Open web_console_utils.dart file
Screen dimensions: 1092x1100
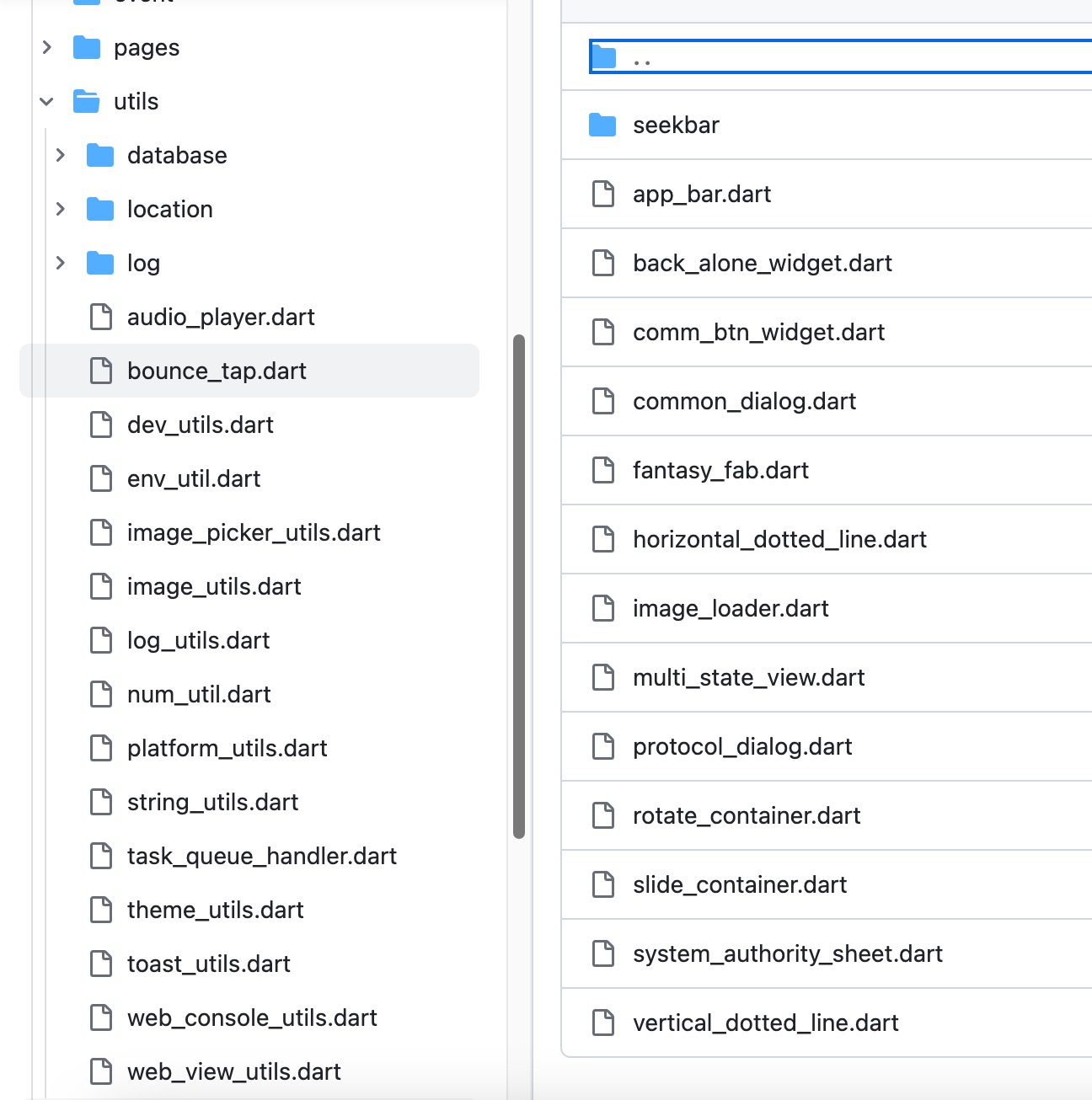pyautogui.click(x=252, y=1018)
